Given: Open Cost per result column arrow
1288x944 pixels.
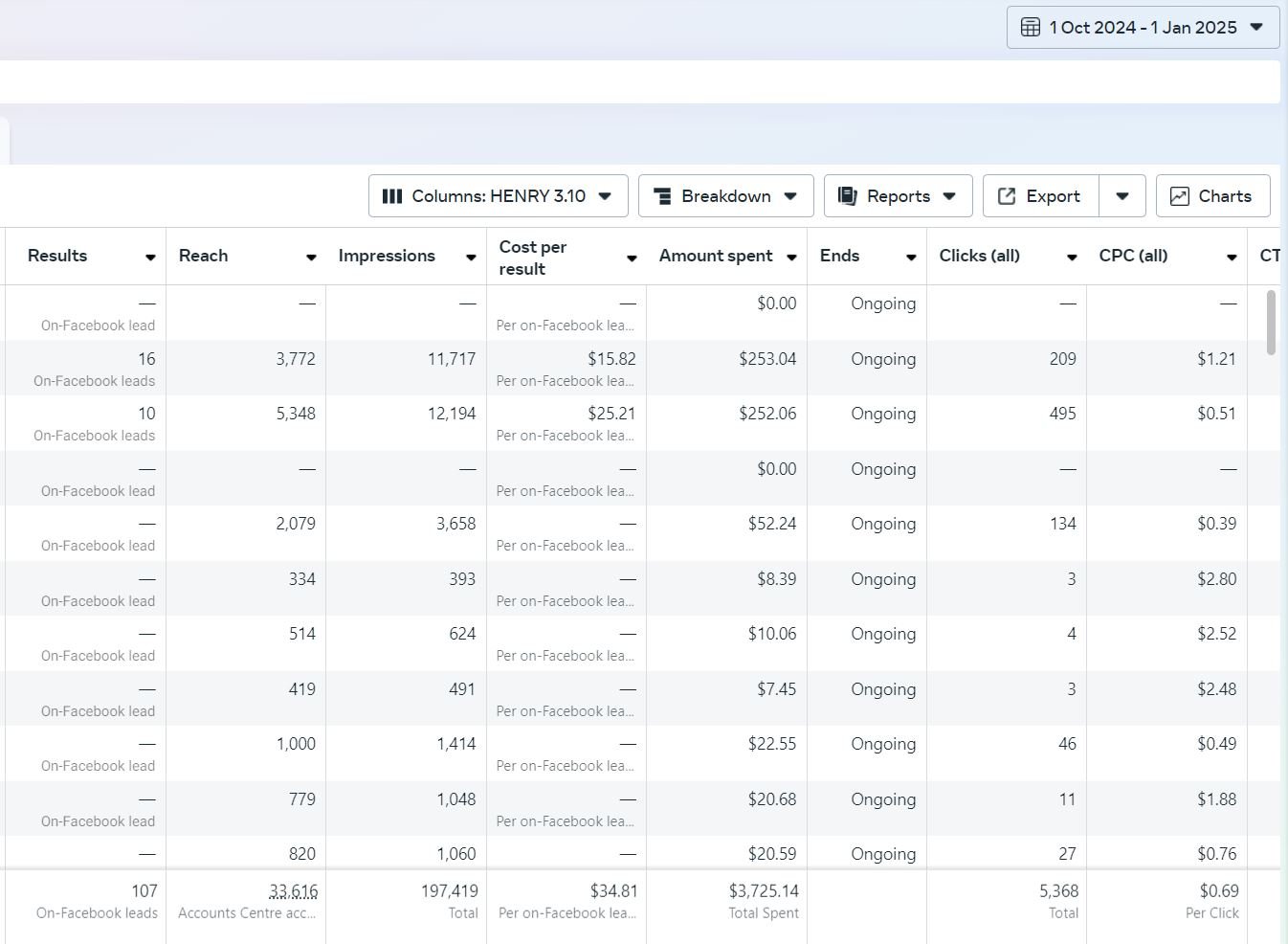Looking at the screenshot, I should (632, 258).
